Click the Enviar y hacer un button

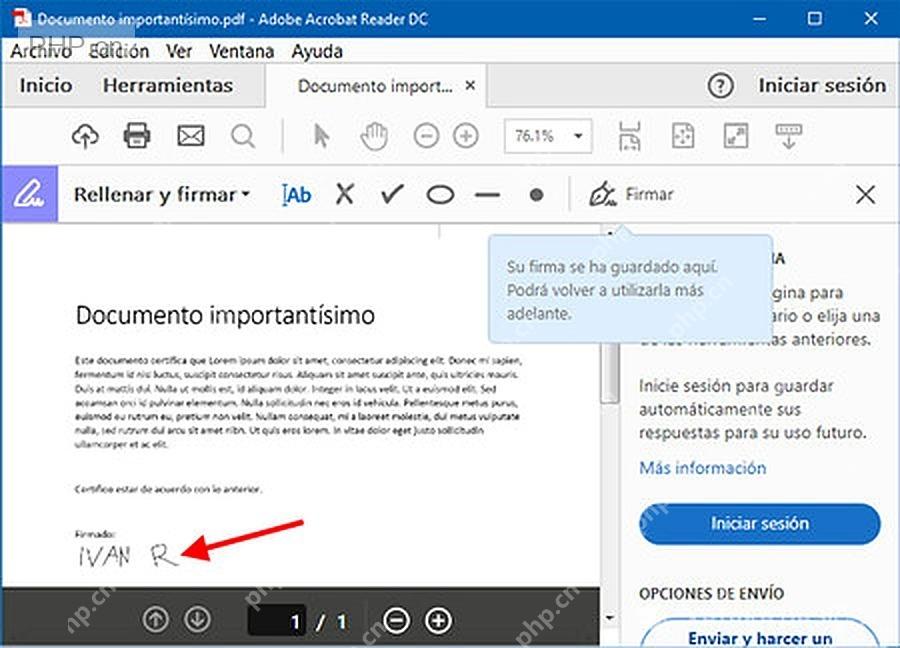[x=759, y=634]
